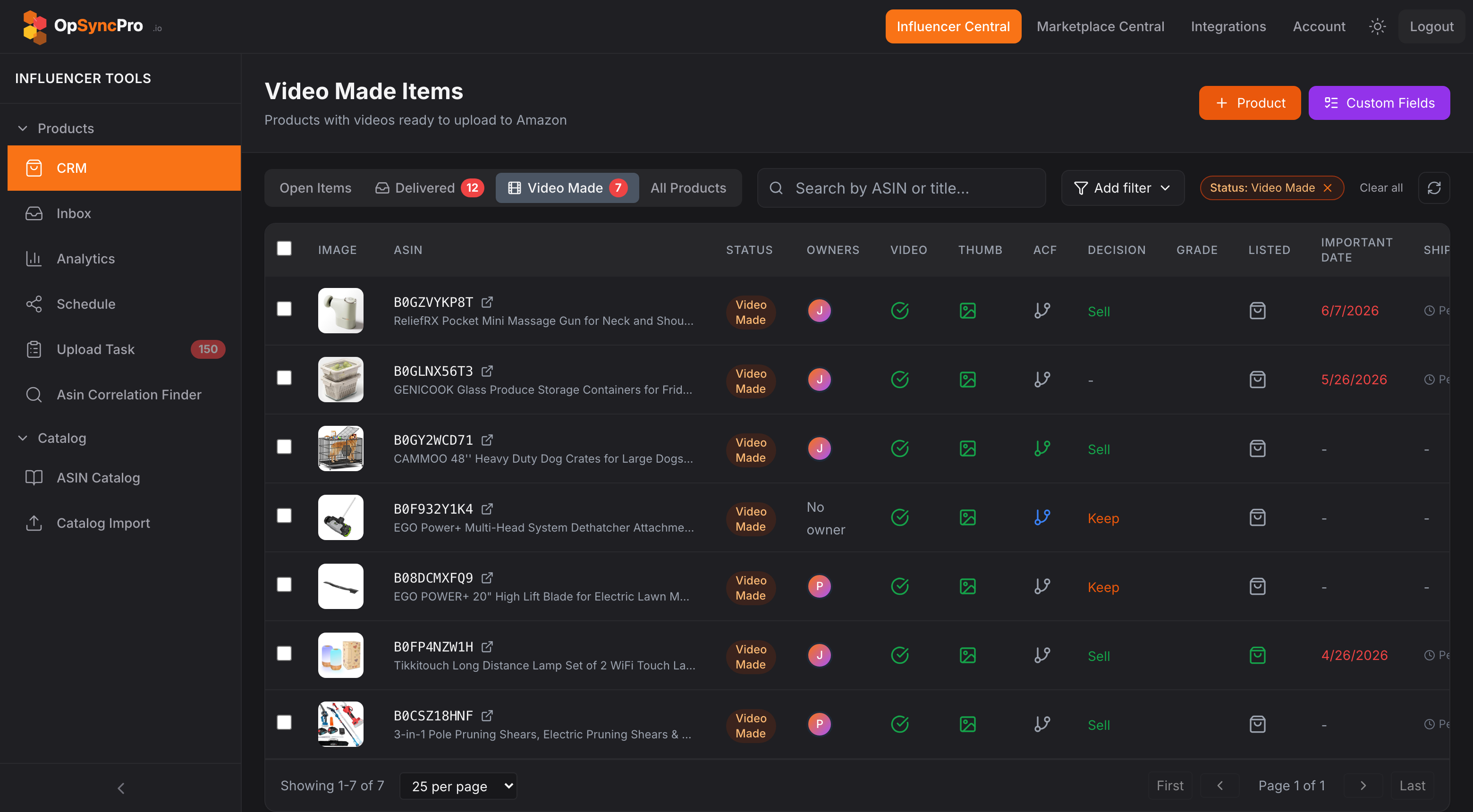Image resolution: width=1473 pixels, height=812 pixels.
Task: Click owner avatar J on B0GLNX56T3 row
Action: coord(820,380)
